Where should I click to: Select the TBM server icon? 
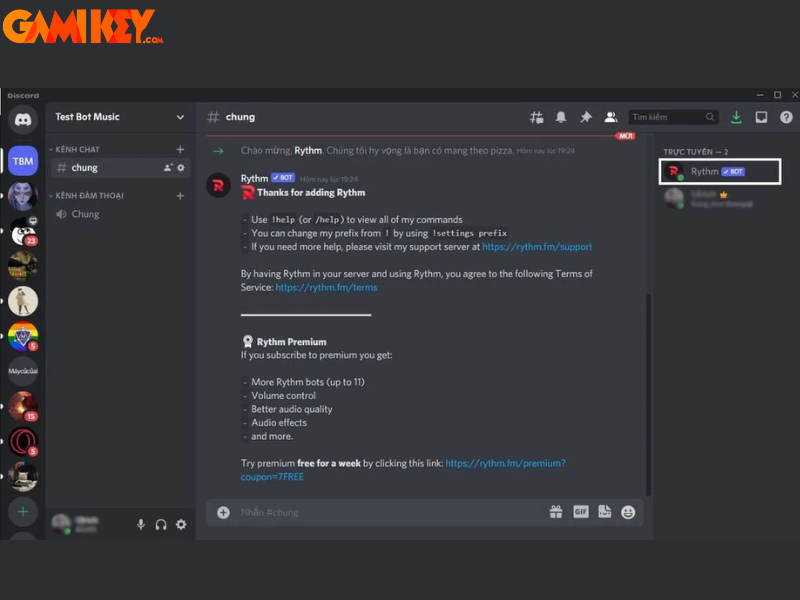[x=23, y=161]
